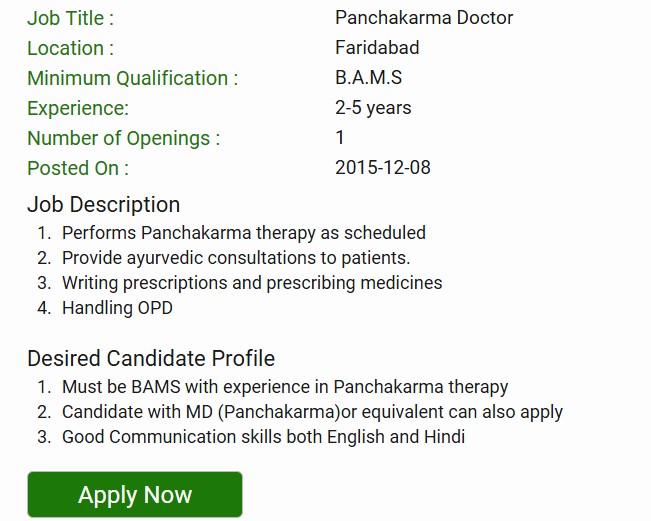Click the Apply Now button

point(135,495)
